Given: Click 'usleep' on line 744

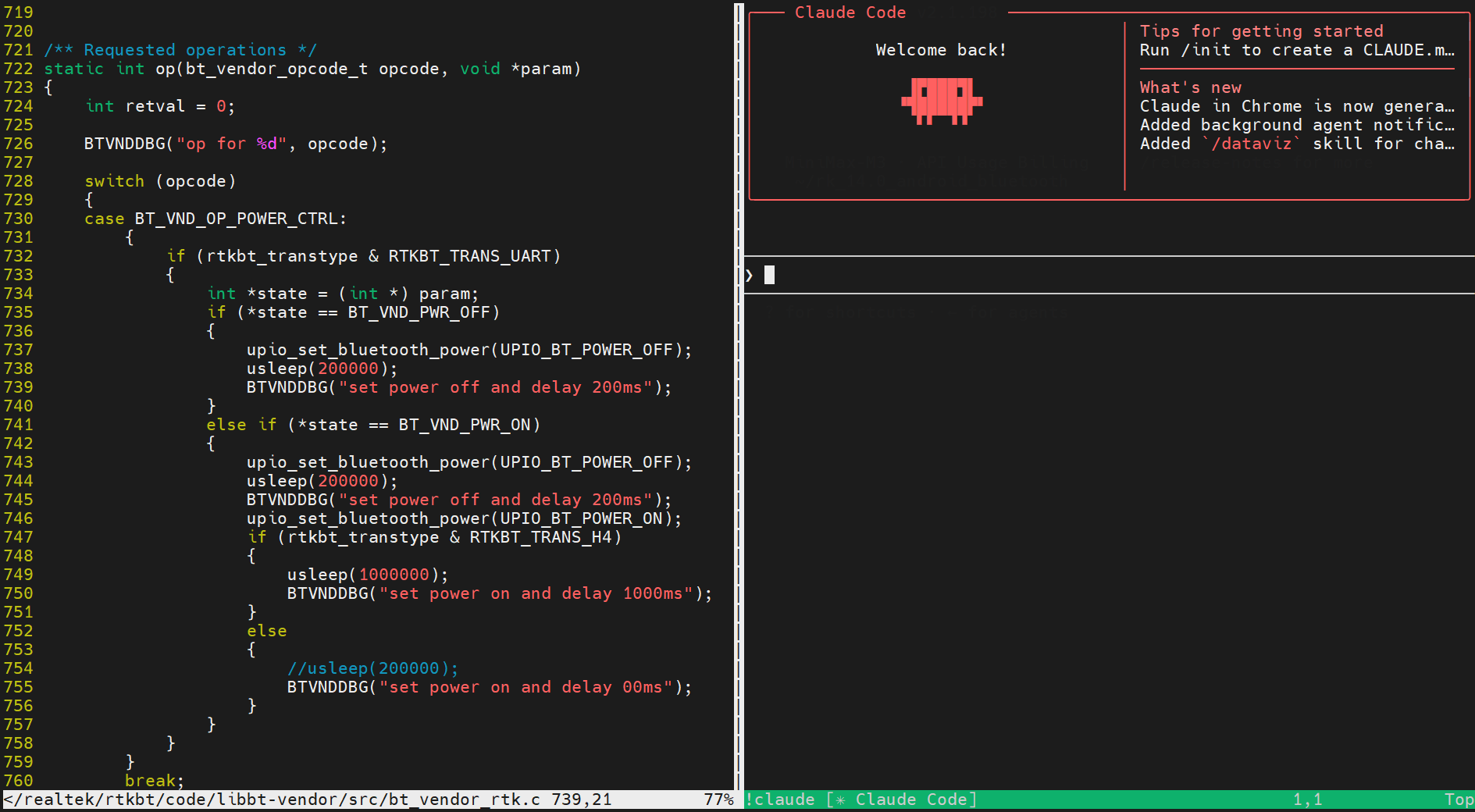Looking at the screenshot, I should pos(277,481).
